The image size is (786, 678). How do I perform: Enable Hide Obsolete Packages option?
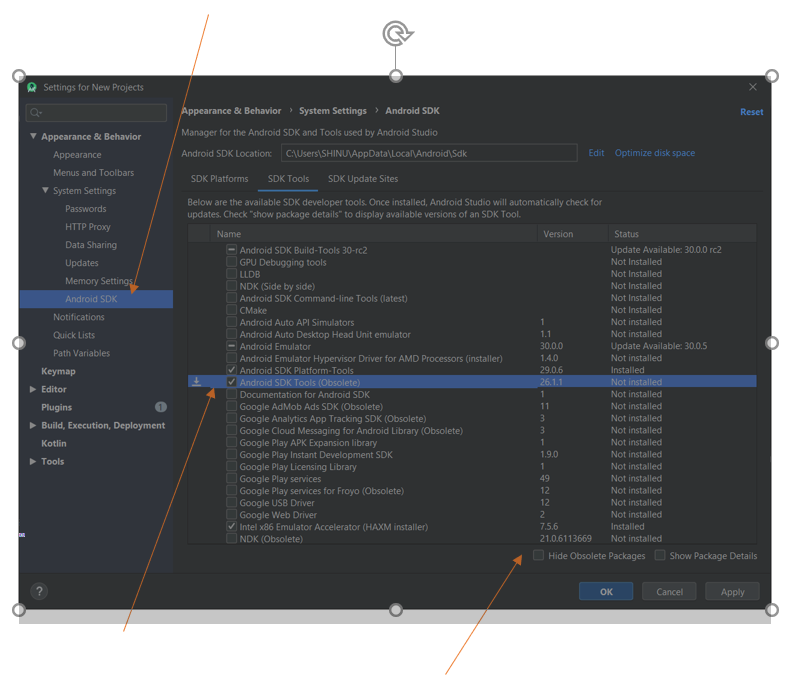538,555
